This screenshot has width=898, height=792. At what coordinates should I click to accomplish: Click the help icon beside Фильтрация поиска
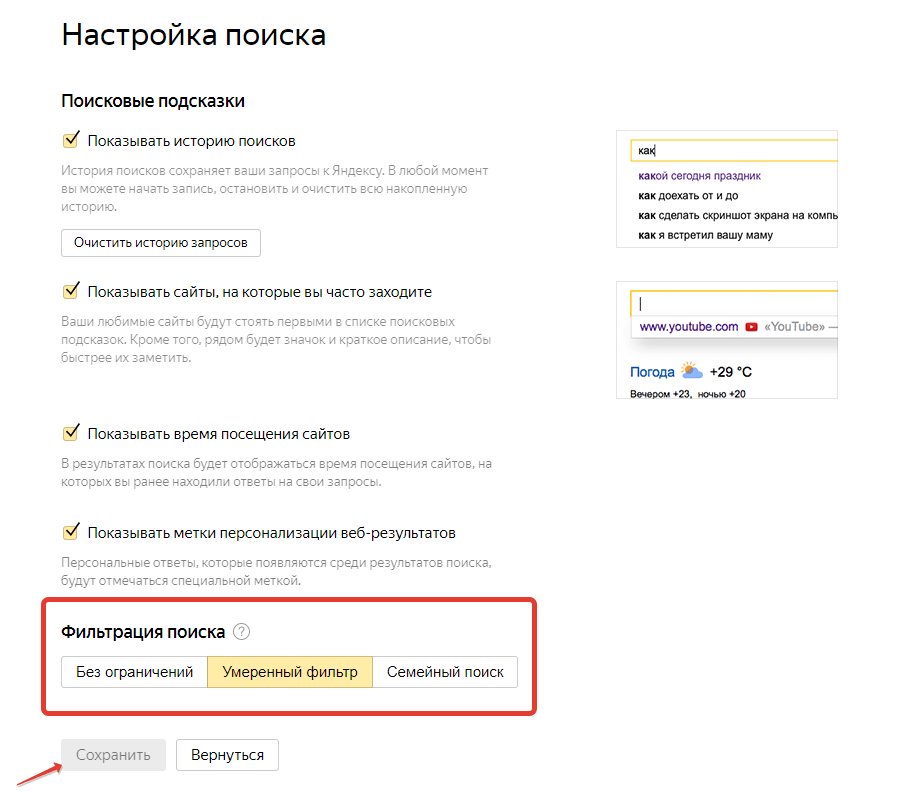coord(241,632)
